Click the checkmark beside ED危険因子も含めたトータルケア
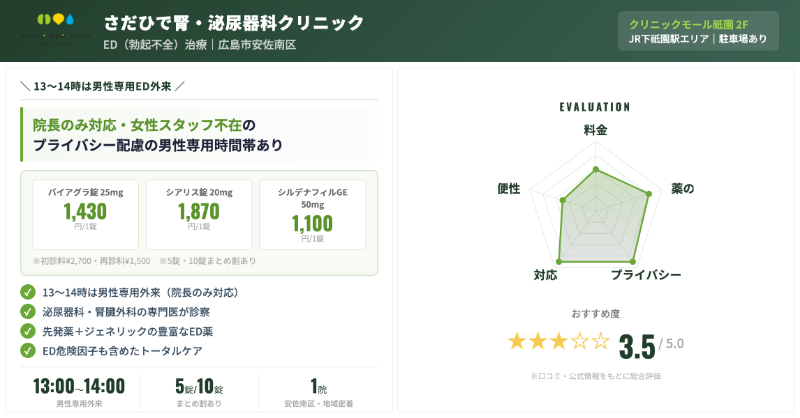The width and height of the screenshot is (800, 418). (x=28, y=350)
